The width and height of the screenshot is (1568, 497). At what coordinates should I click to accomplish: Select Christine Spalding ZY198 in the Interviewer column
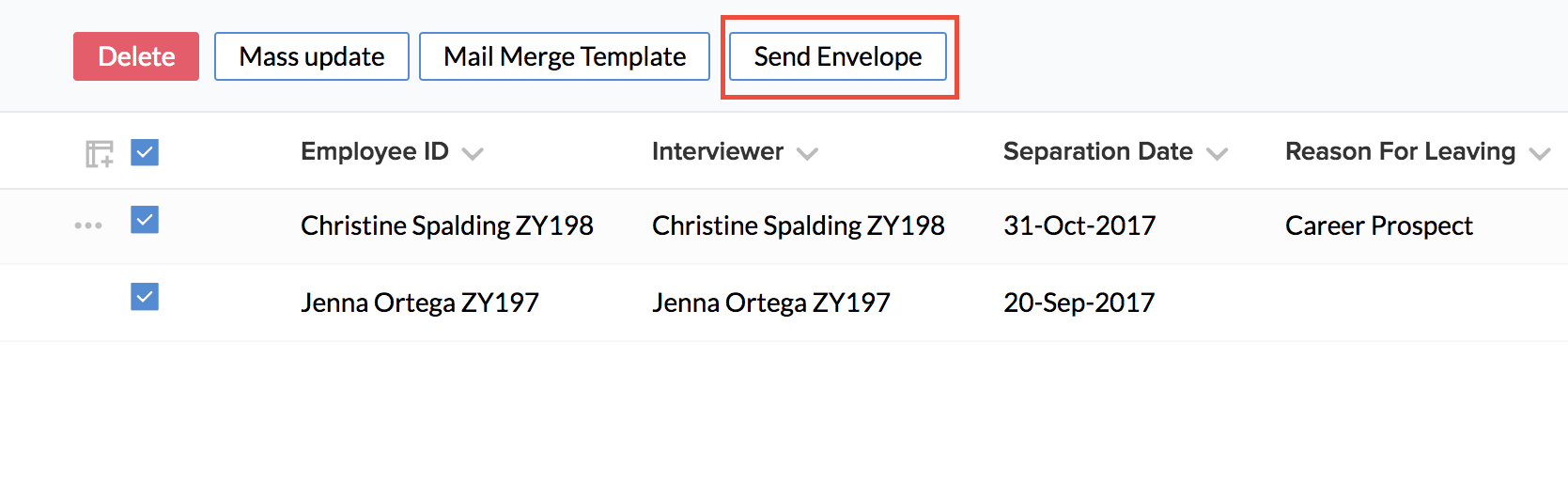click(799, 225)
